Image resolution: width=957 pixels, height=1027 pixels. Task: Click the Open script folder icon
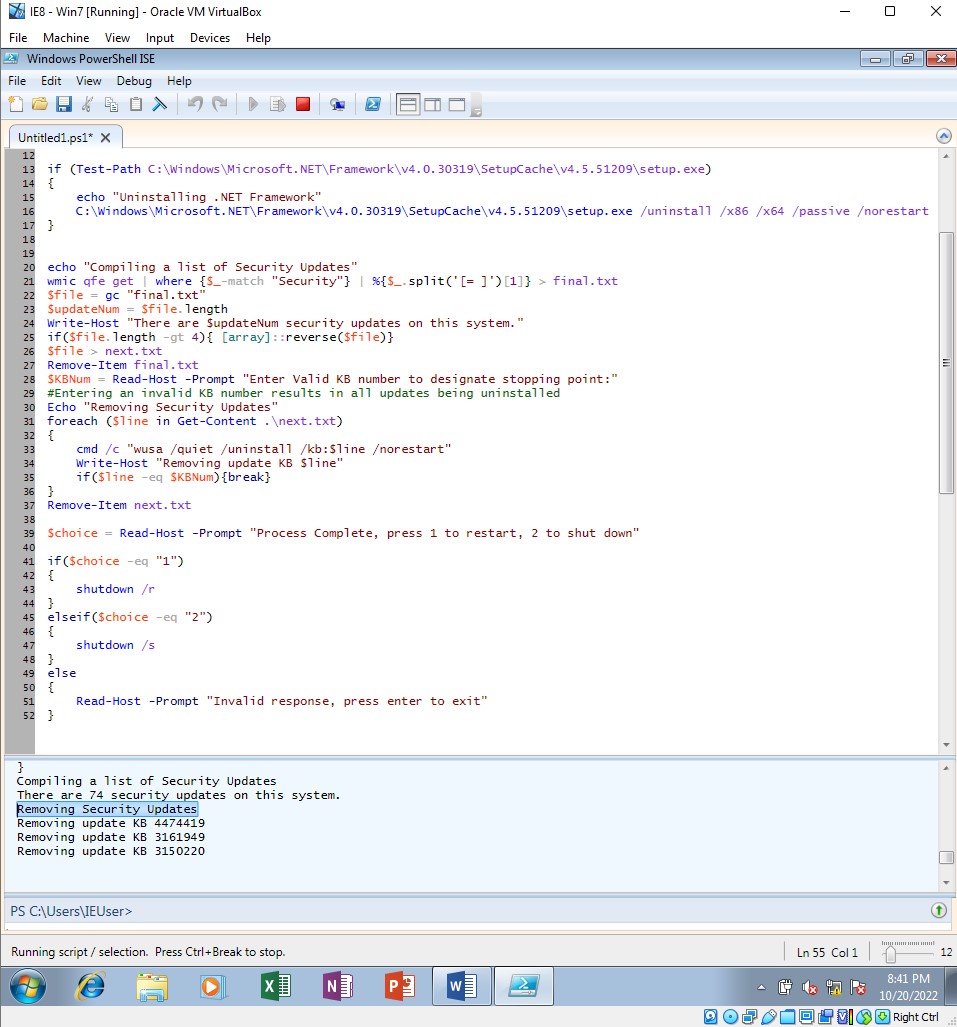click(39, 104)
